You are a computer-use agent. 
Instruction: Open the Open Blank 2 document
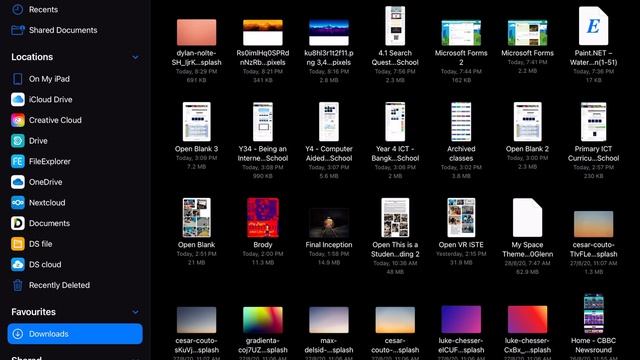coord(527,122)
